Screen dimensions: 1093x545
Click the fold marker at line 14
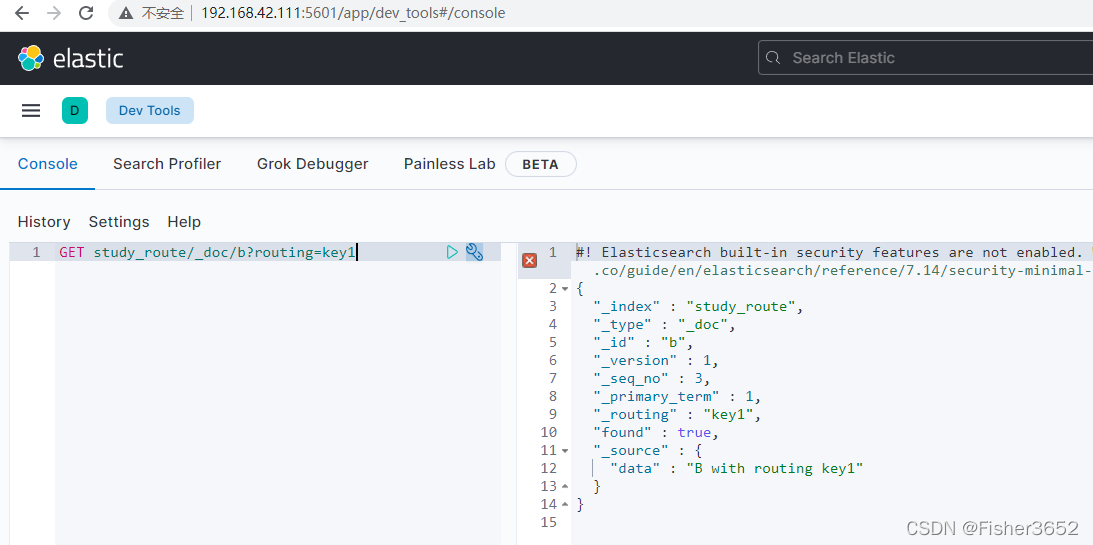click(565, 505)
